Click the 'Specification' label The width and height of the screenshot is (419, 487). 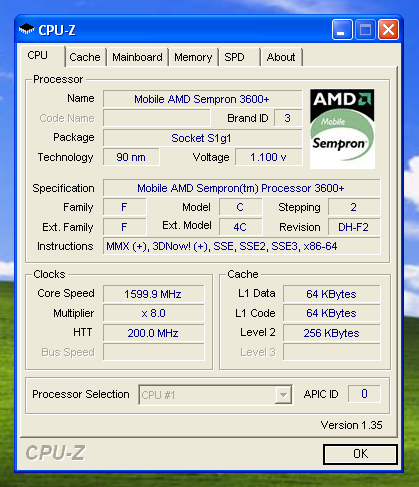click(x=63, y=188)
